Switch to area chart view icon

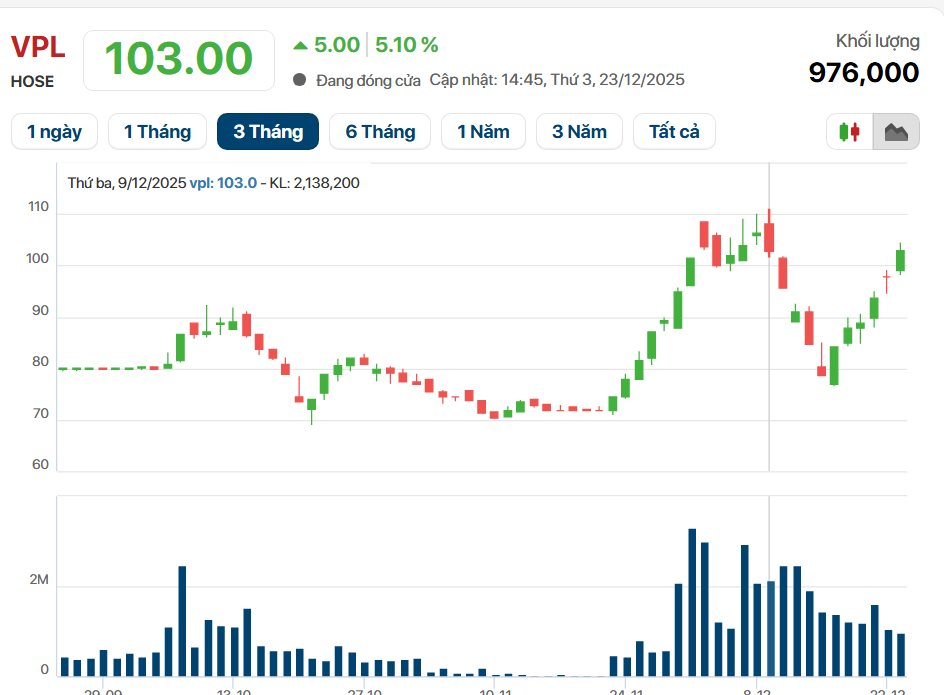point(895,132)
